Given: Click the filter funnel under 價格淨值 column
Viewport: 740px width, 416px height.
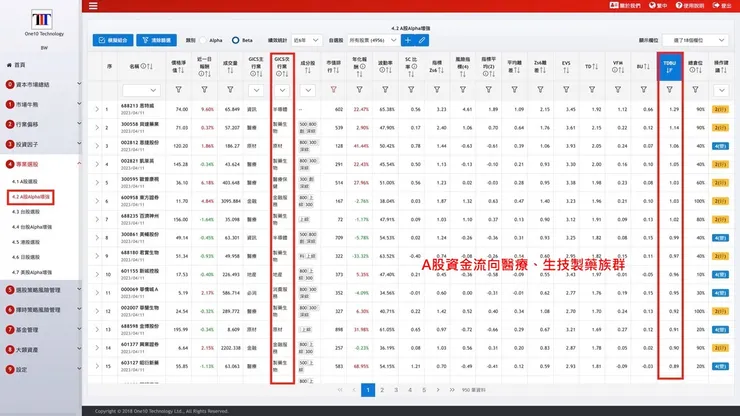Looking at the screenshot, I should click(x=178, y=89).
